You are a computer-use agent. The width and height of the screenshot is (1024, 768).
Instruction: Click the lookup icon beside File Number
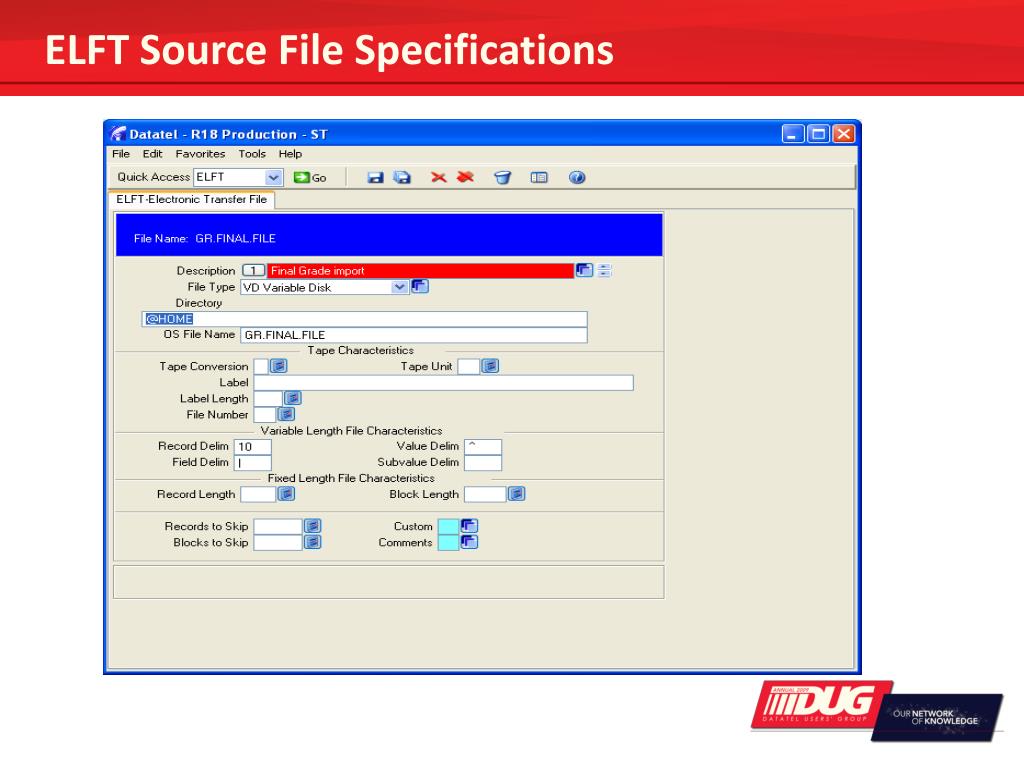coord(286,414)
